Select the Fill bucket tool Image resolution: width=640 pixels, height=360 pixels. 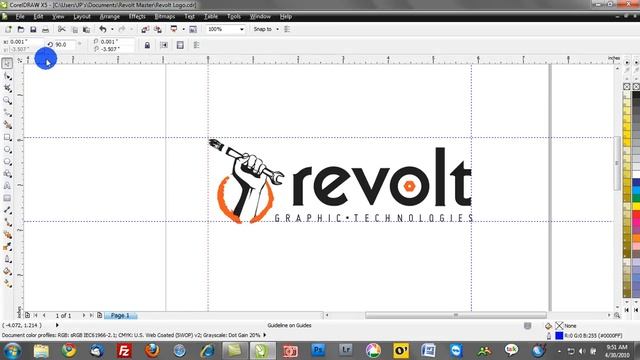point(7,271)
